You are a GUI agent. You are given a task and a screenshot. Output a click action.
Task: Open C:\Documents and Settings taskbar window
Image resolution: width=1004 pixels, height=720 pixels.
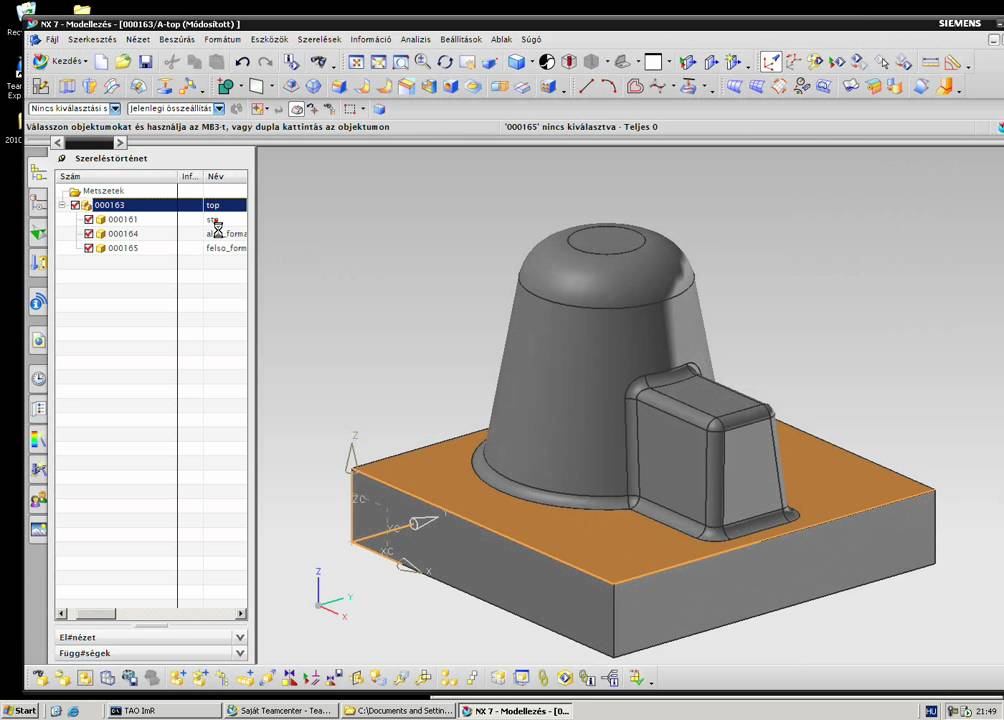click(398, 710)
